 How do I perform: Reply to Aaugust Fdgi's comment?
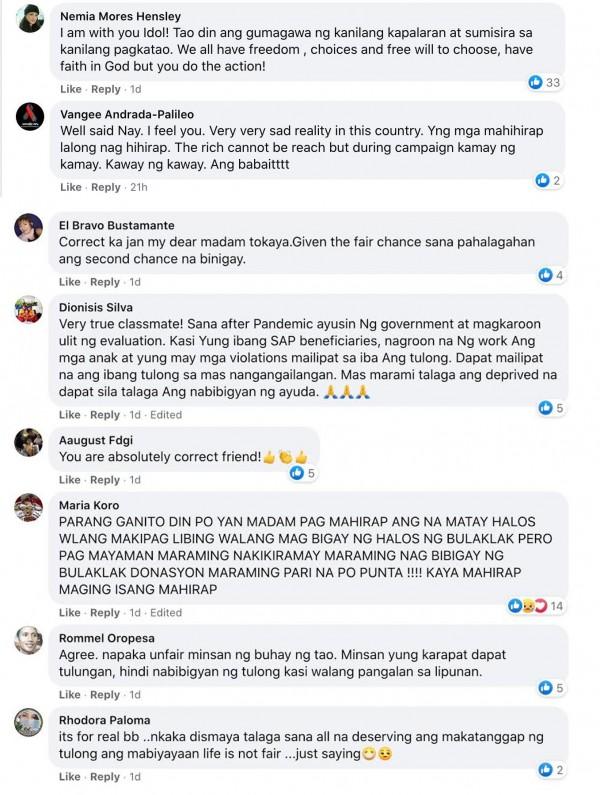point(106,480)
